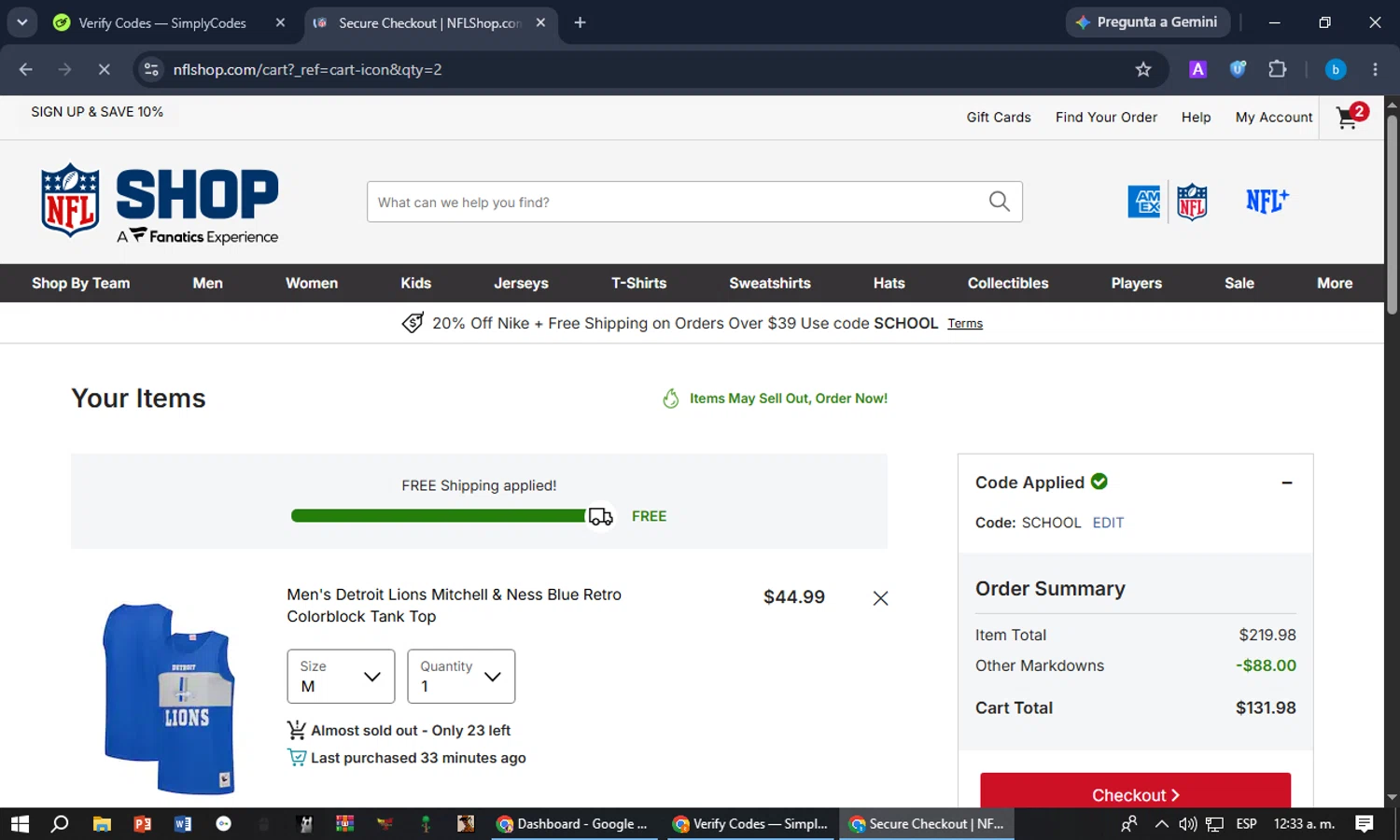Open the Gift Cards link
Image resolution: width=1400 pixels, height=840 pixels.
pos(999,117)
